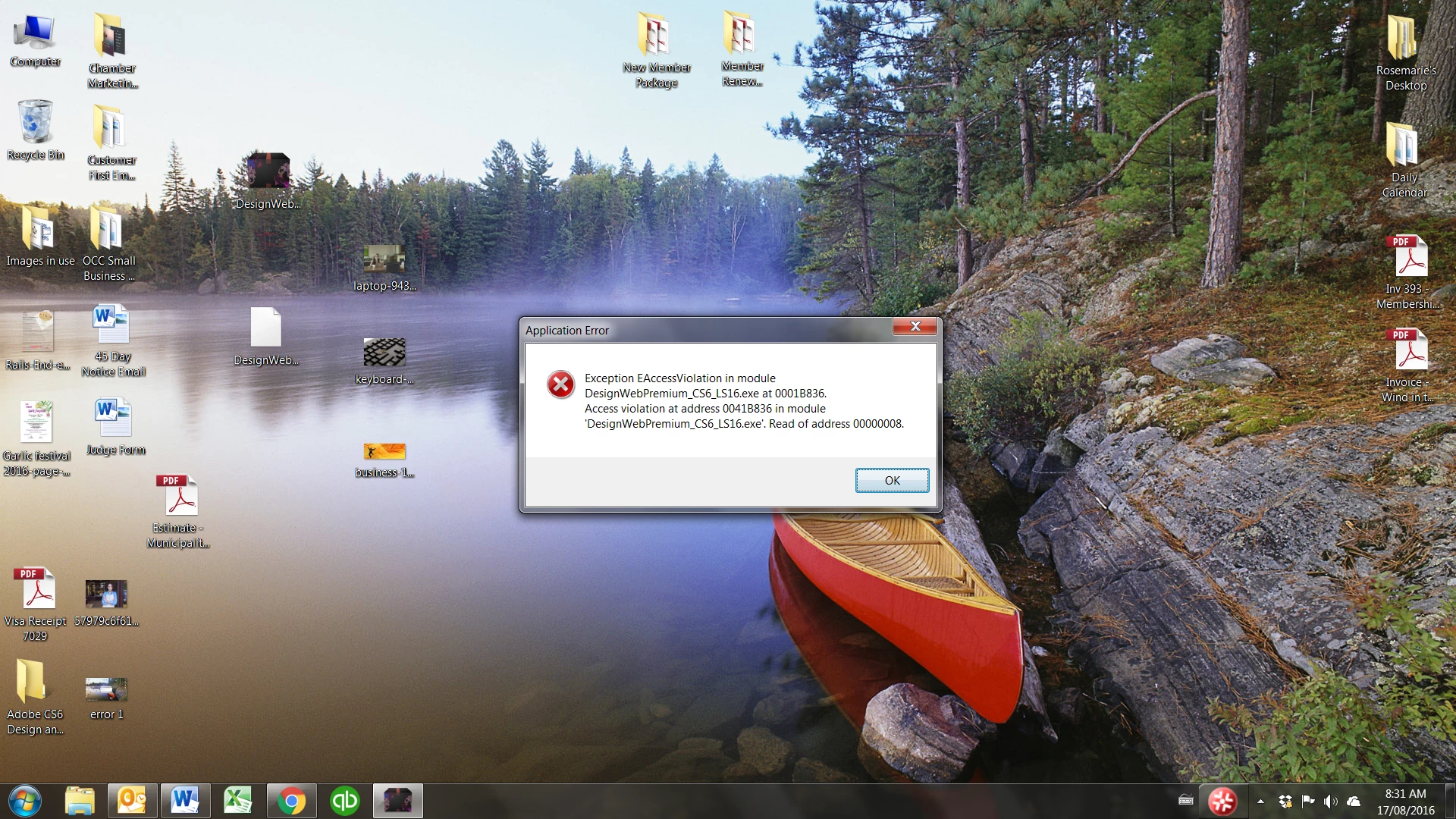Select the Adobe CS6 Design folder
This screenshot has height=819, width=1456.
[x=32, y=681]
